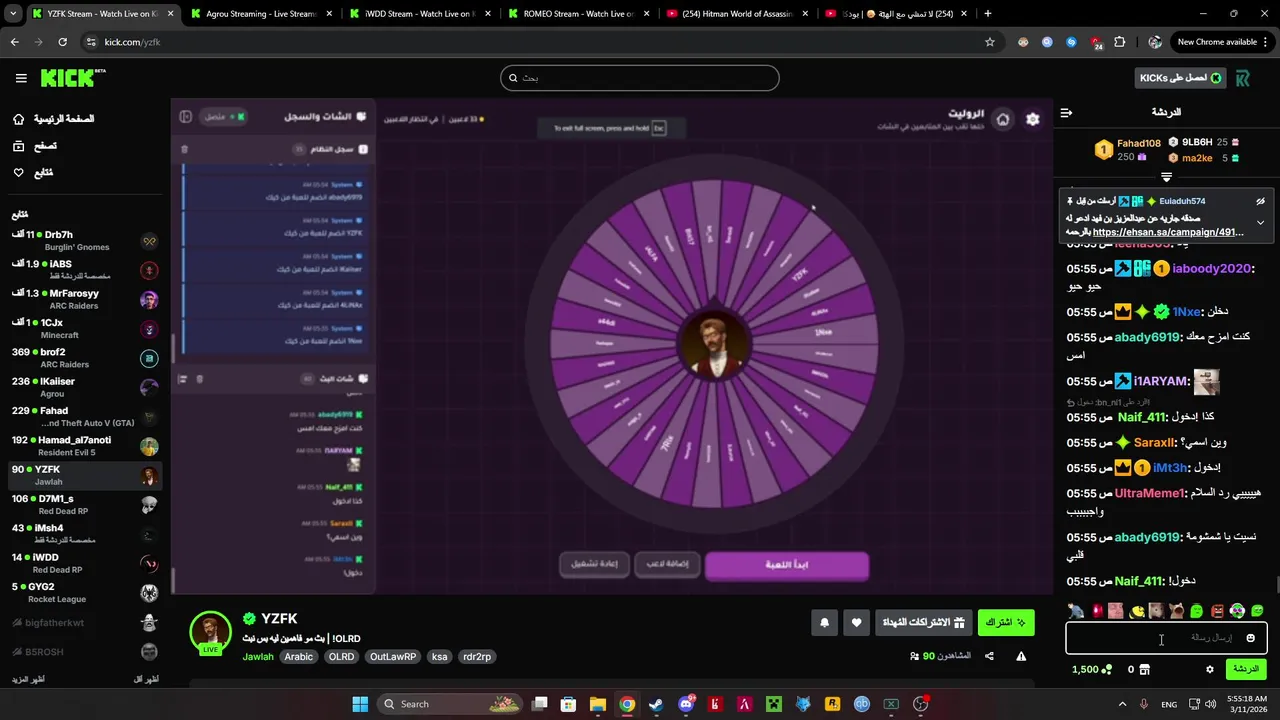The width and height of the screenshot is (1280, 720).
Task: Open File Explorer from the taskbar
Action: pyautogui.click(x=597, y=704)
